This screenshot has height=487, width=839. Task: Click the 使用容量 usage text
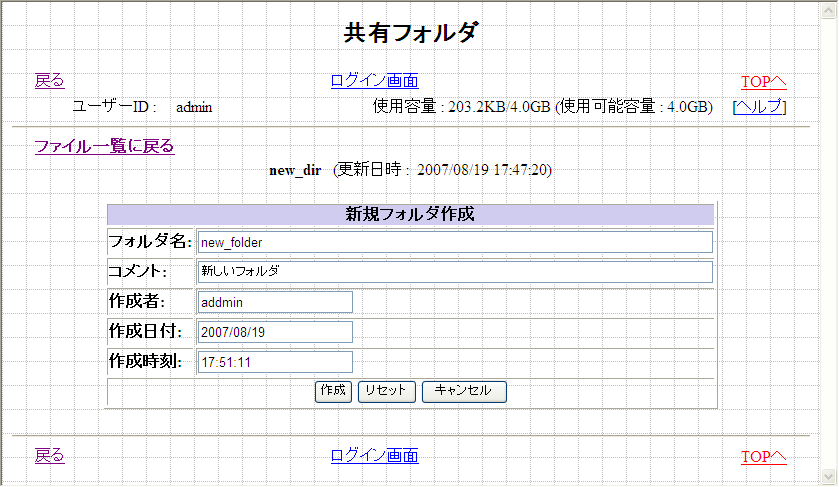[541, 107]
